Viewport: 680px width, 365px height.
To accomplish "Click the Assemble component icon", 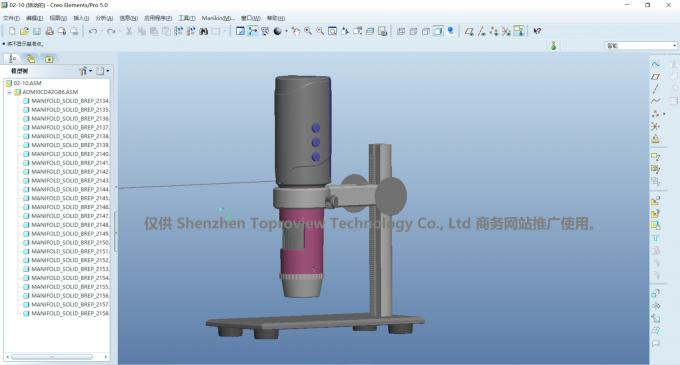I will pos(655,201).
